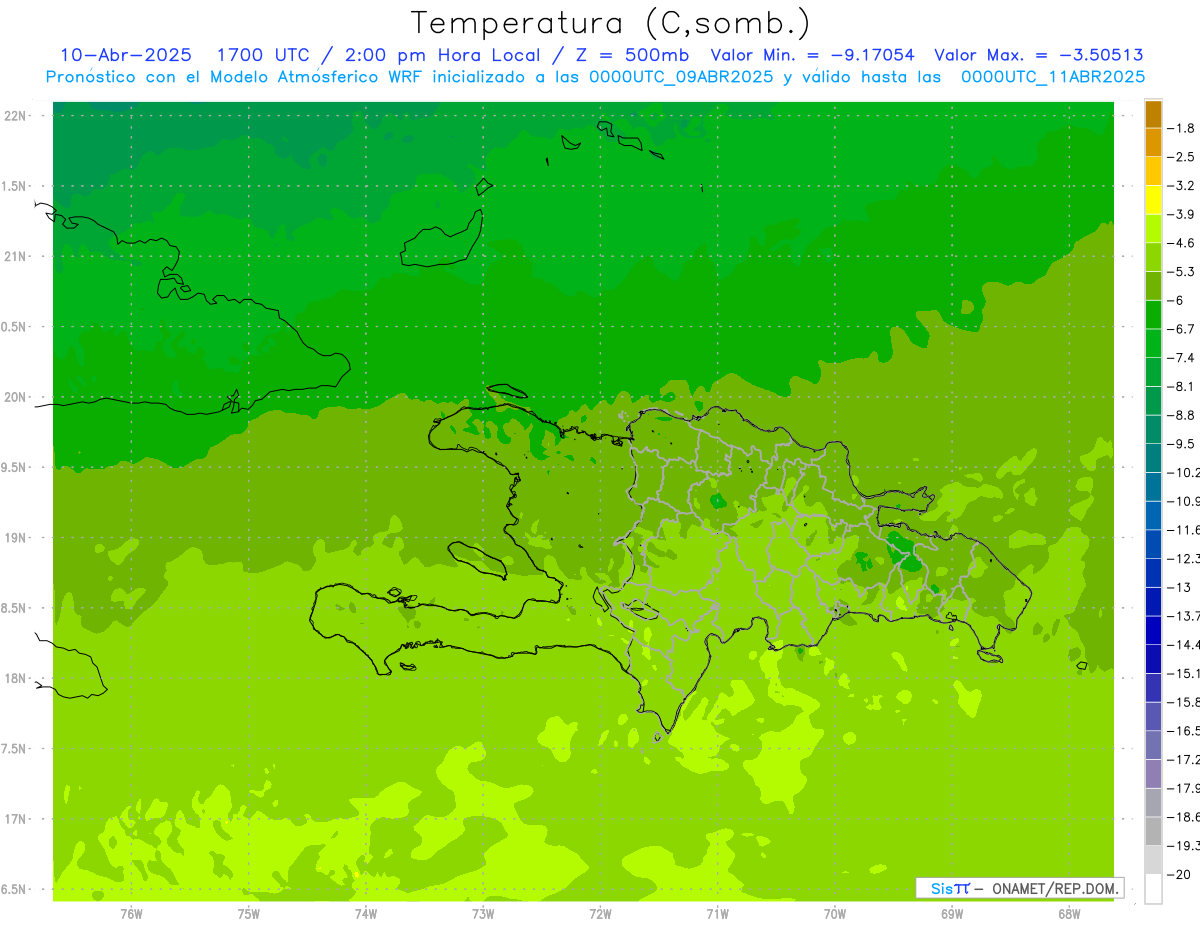Click the -9.5 colorbar label
This screenshot has width=1200, height=927.
point(1182,444)
